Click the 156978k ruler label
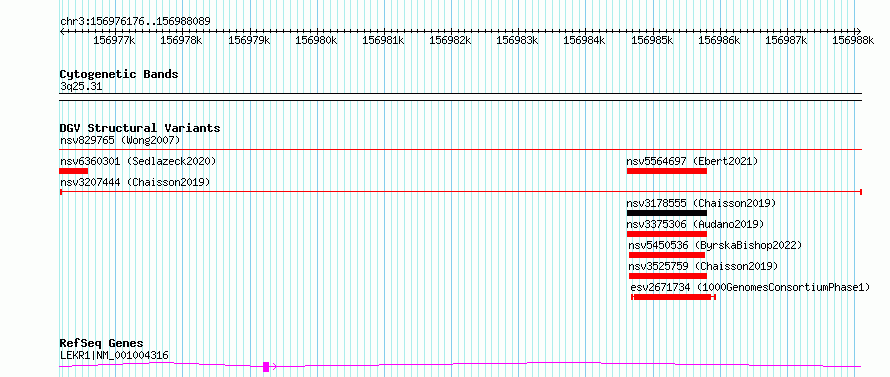The image size is (890, 377). 181,40
